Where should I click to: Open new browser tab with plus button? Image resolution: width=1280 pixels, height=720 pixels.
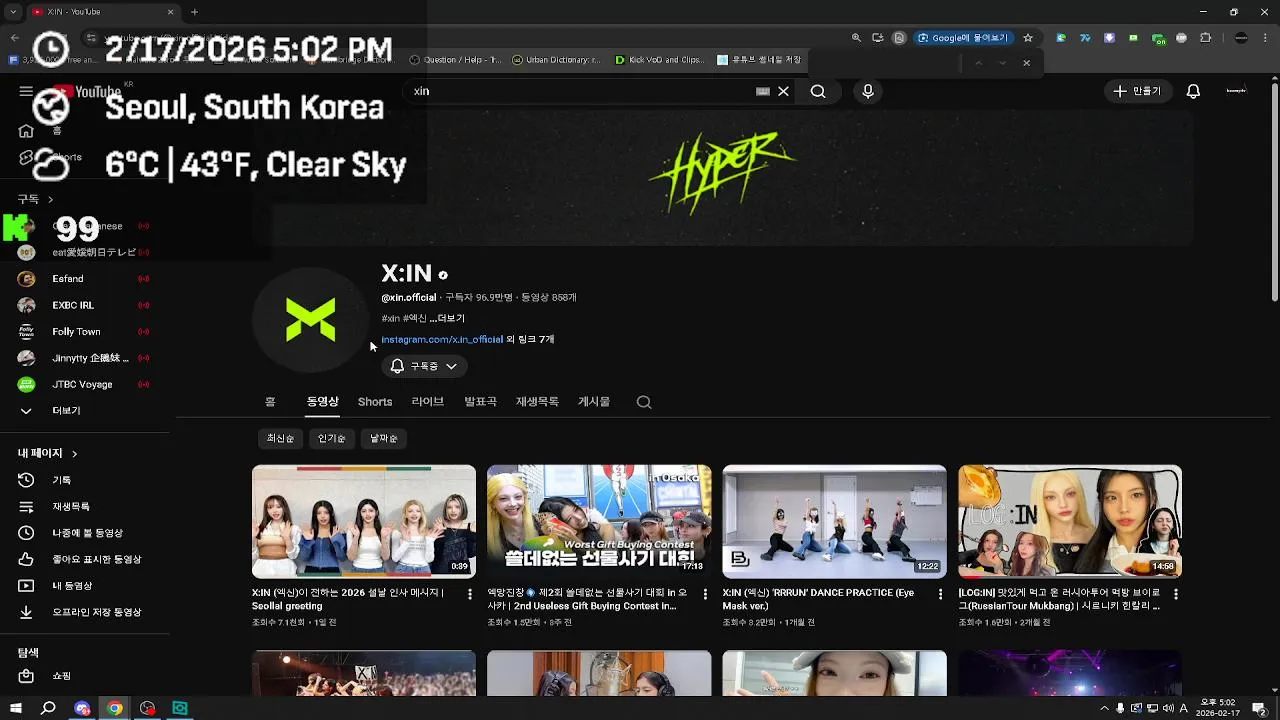pyautogui.click(x=194, y=12)
